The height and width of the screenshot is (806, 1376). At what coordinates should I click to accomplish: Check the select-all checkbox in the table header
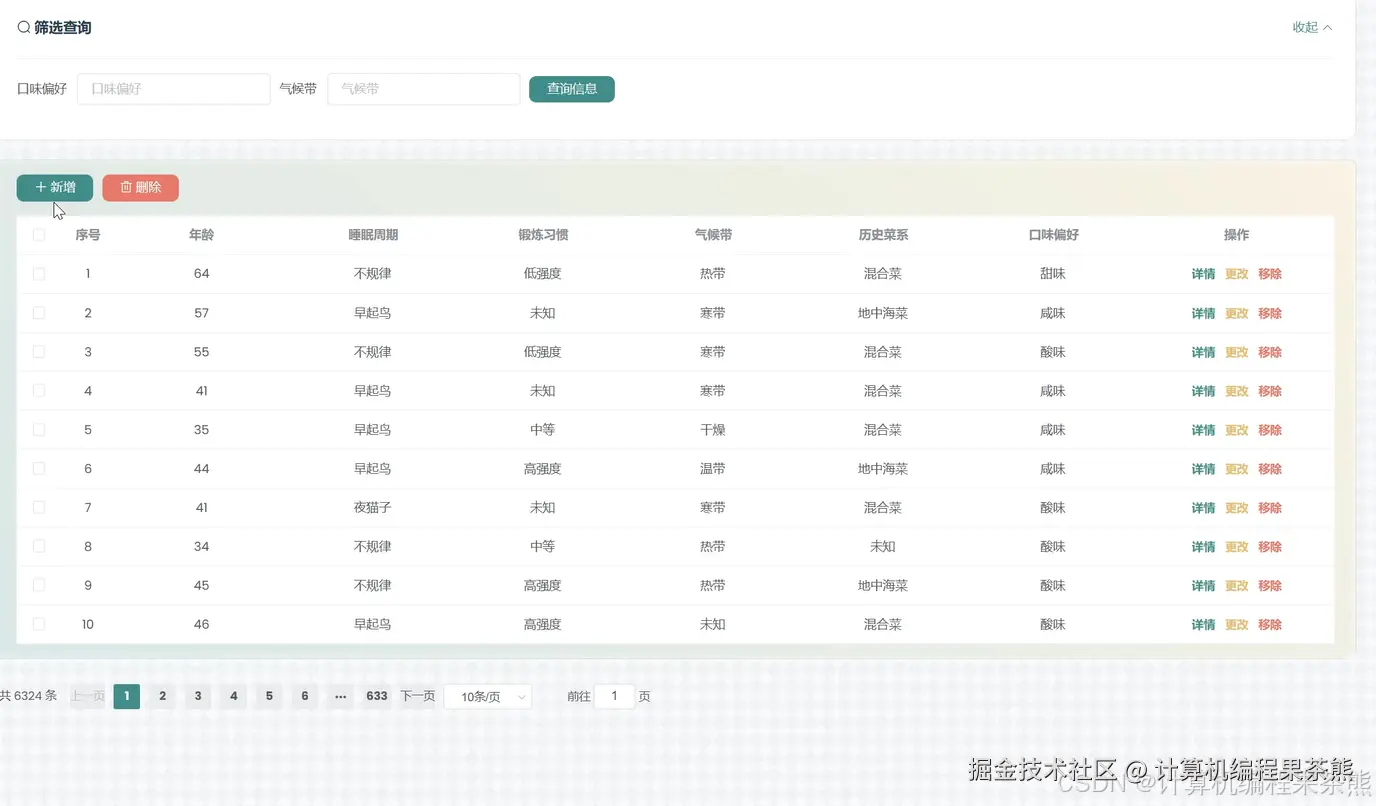(38, 234)
